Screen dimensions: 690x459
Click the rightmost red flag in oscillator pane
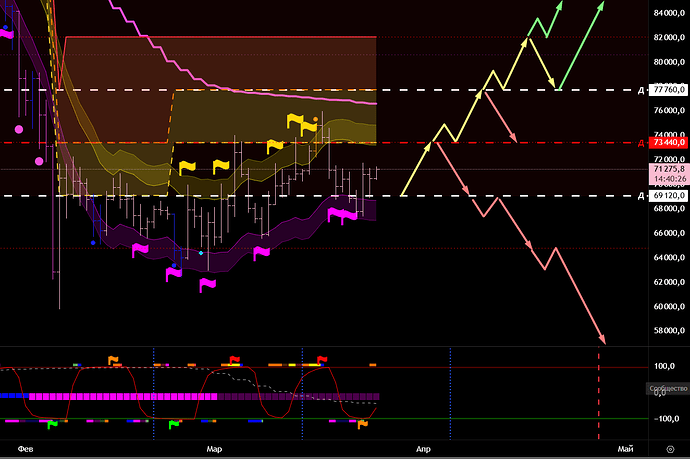pos(322,359)
